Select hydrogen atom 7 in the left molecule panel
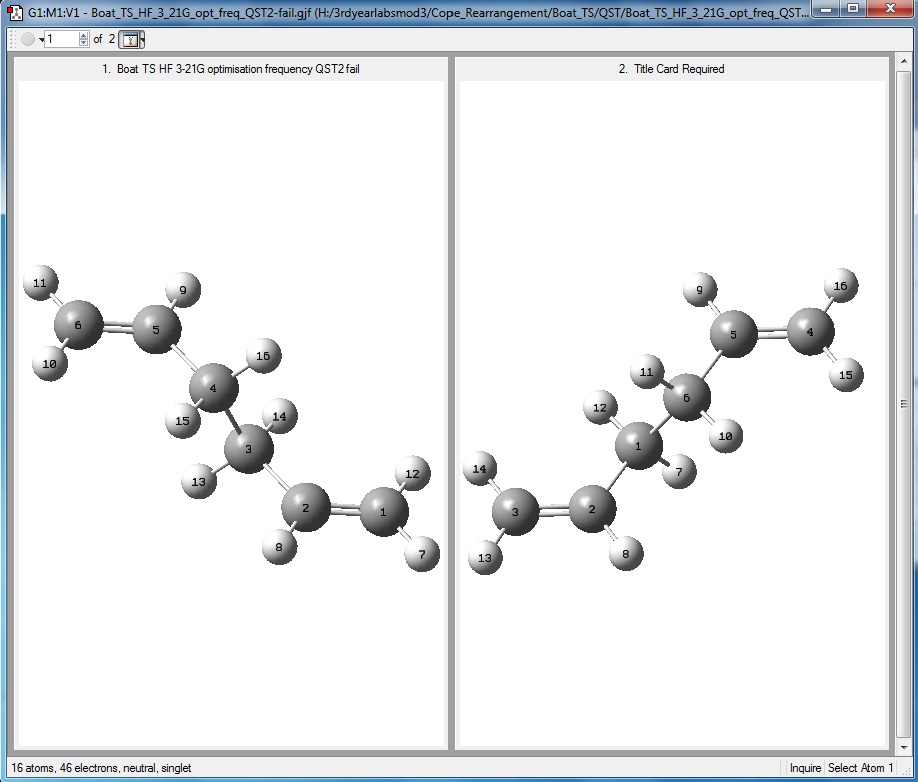 (422, 554)
